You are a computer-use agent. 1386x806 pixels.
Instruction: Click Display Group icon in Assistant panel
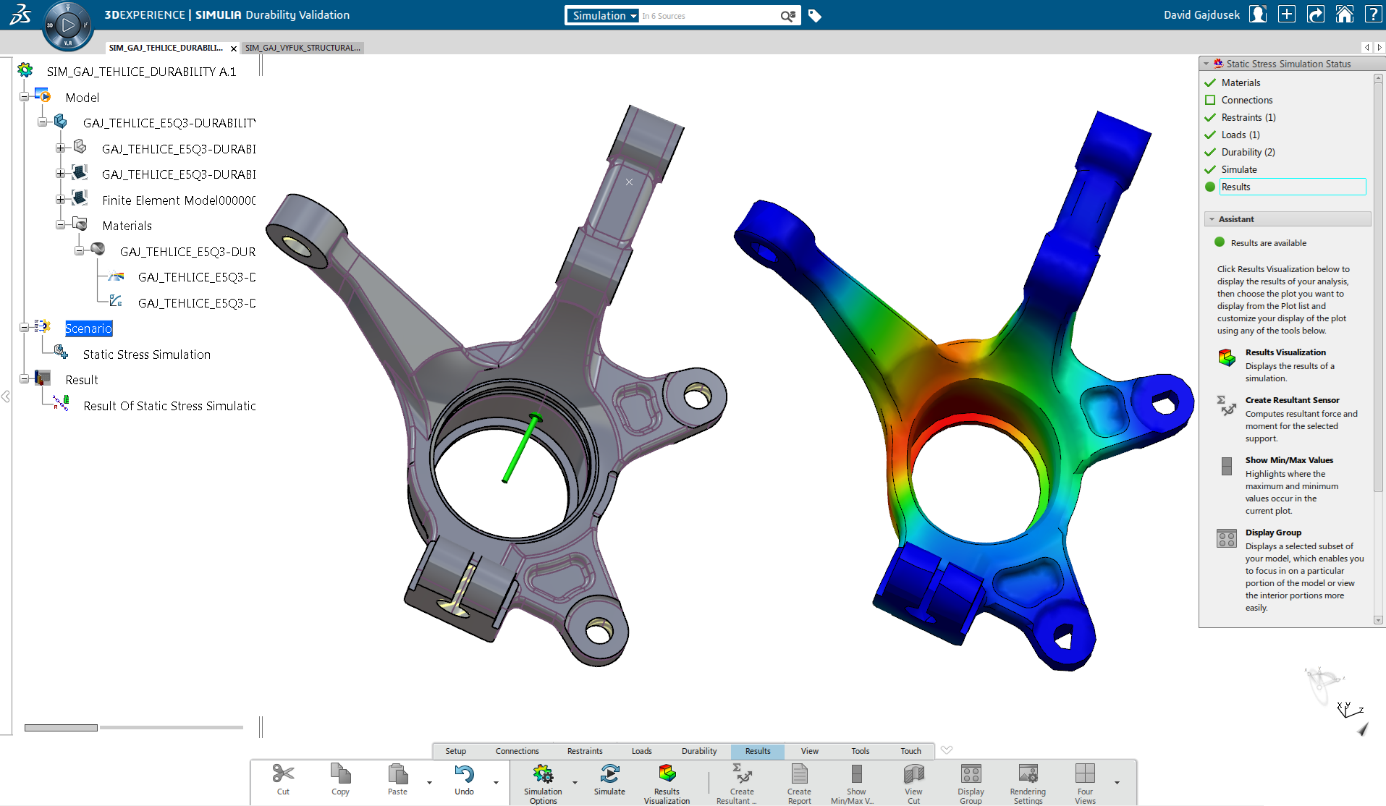point(1227,539)
